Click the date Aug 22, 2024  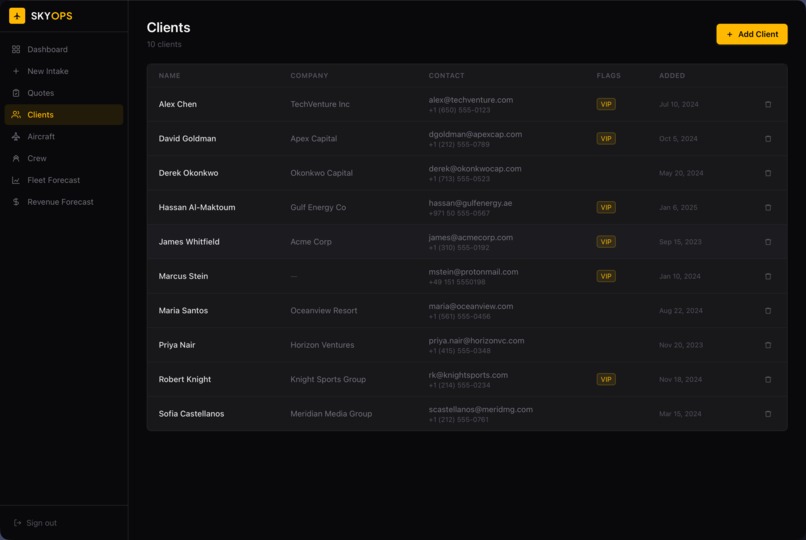click(x=681, y=311)
